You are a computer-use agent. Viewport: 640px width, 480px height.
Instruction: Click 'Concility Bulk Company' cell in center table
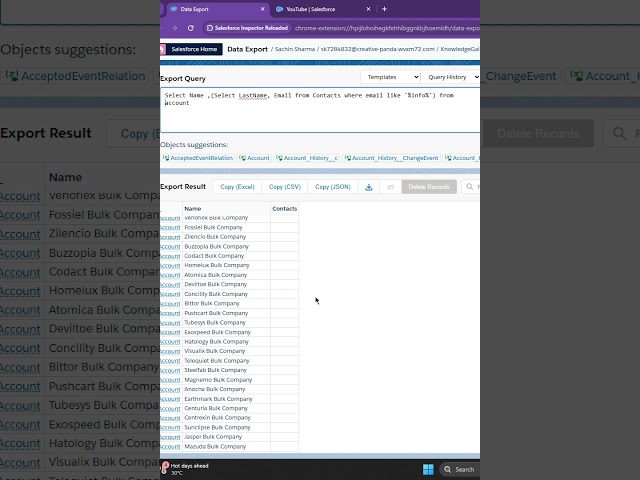coord(226,294)
